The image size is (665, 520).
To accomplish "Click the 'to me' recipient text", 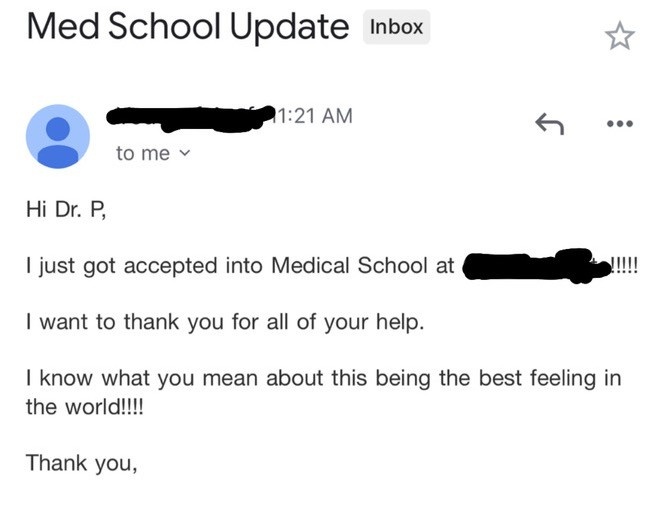I will point(143,153).
